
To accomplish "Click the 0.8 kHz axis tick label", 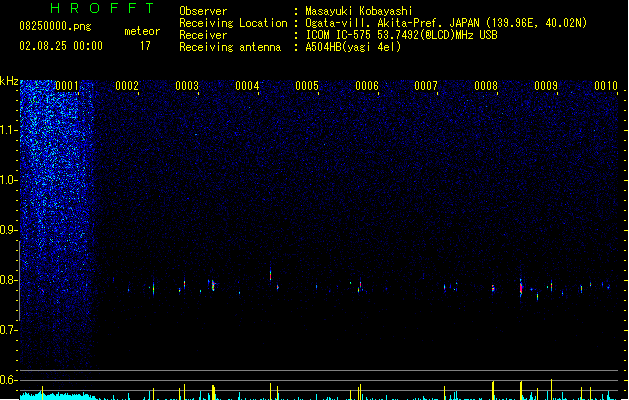I will coord(9,280).
